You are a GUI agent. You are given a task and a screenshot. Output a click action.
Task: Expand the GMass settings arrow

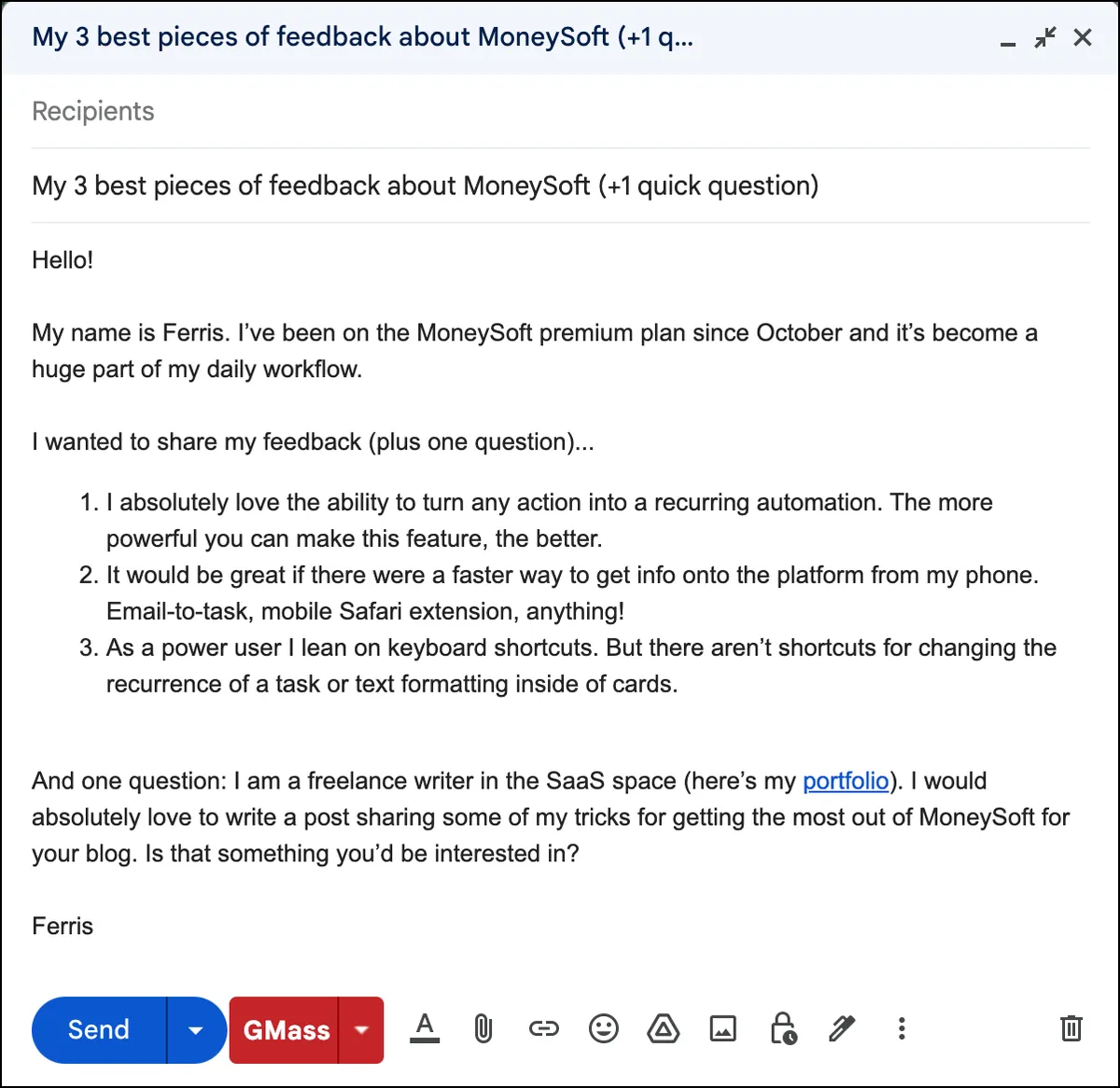click(361, 1030)
